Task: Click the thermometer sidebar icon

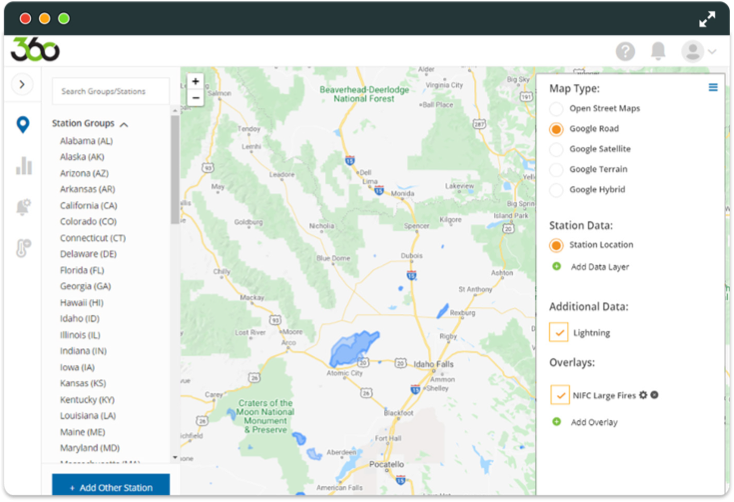Action: pyautogui.click(x=22, y=248)
